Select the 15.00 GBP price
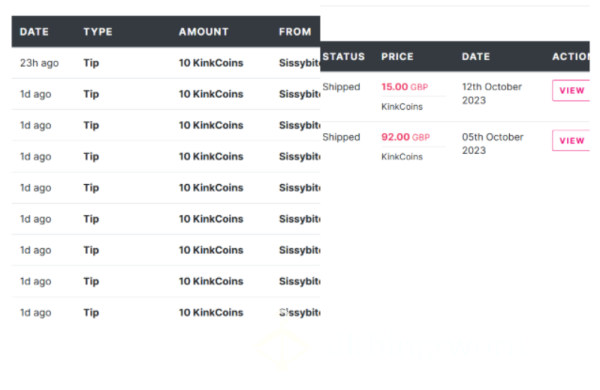The image size is (600, 390). [404, 87]
